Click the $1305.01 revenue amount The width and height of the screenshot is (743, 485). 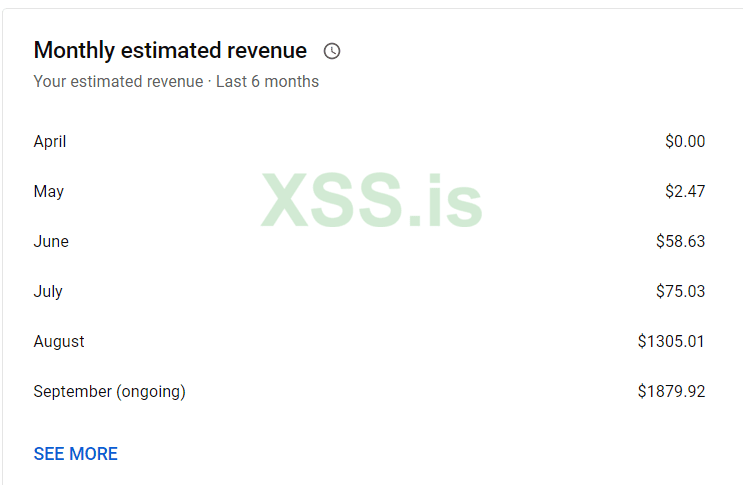(671, 342)
